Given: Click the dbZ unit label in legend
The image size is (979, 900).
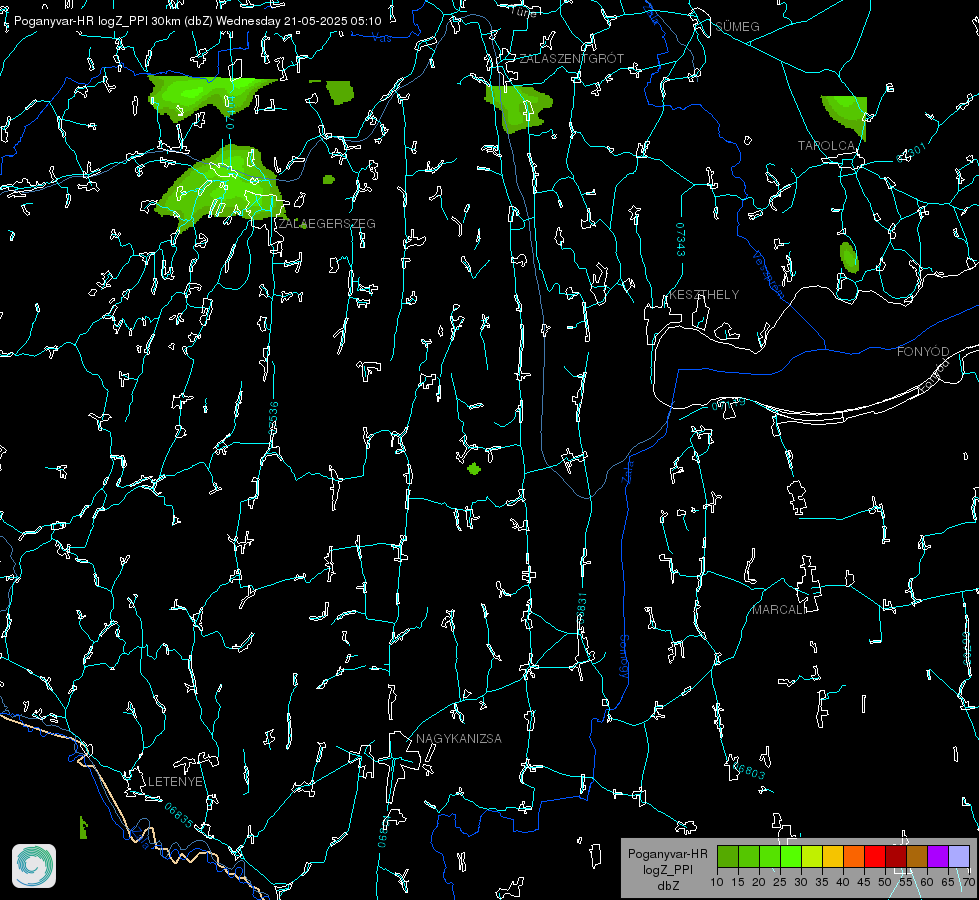Looking at the screenshot, I should [668, 885].
